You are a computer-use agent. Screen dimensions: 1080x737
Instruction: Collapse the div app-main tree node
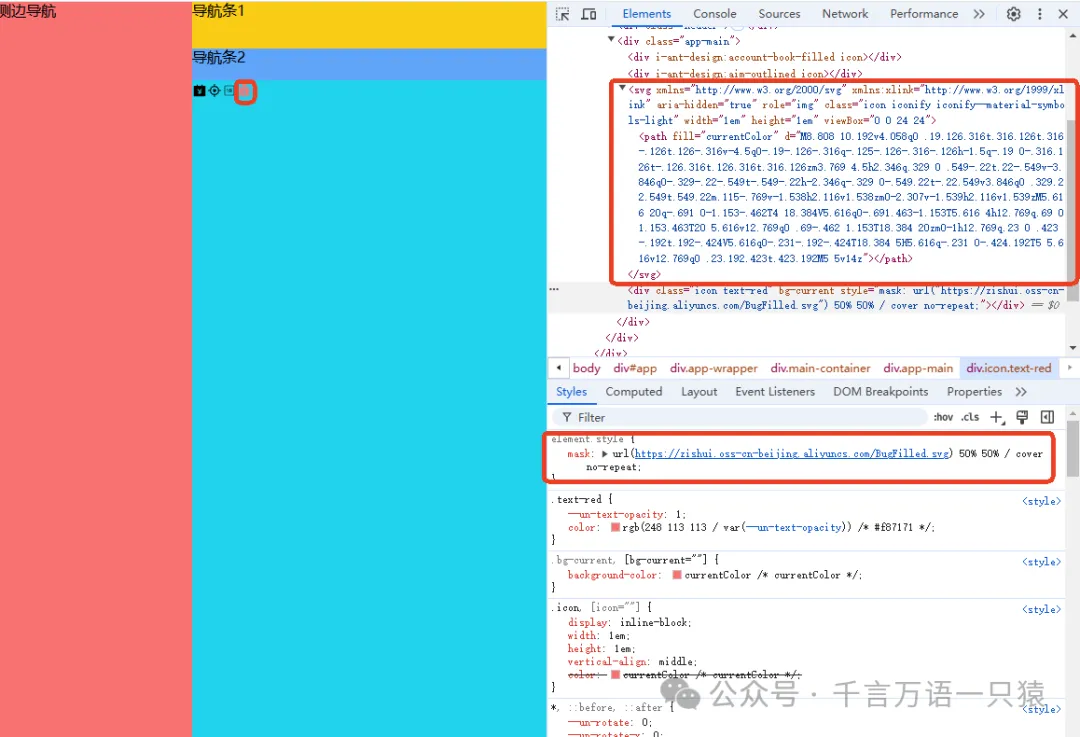pyautogui.click(x=611, y=41)
